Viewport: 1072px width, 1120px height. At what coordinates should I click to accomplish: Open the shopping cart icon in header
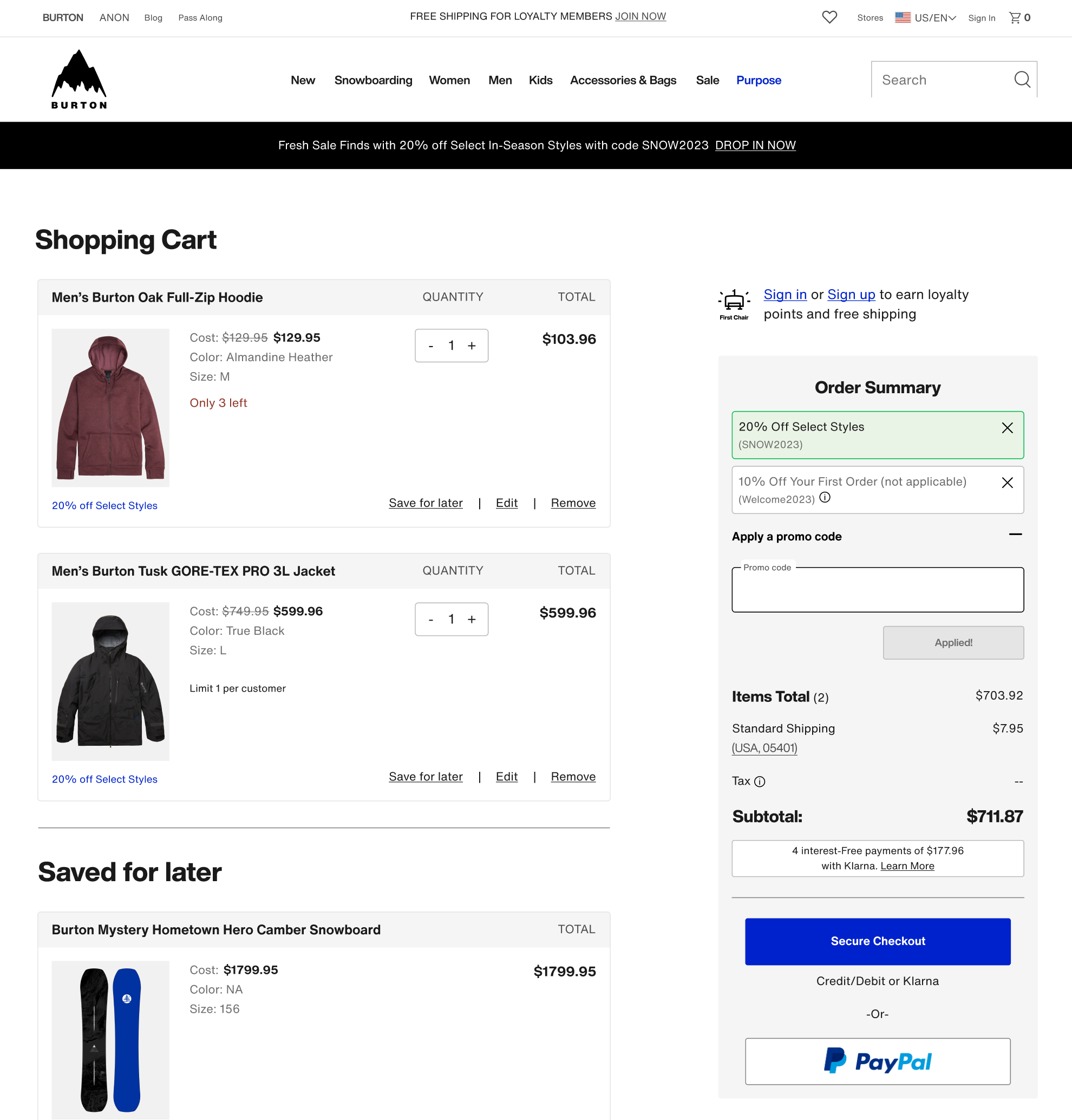pos(1015,18)
